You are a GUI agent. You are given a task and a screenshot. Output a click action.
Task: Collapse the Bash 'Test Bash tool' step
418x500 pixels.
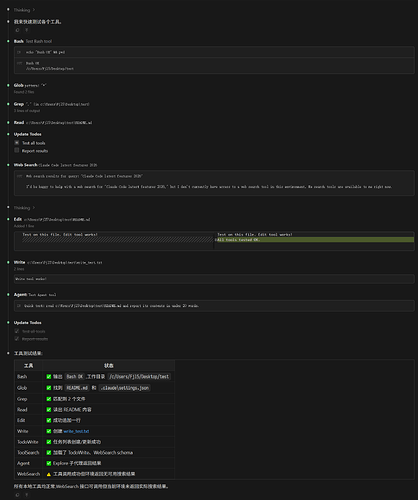click(33, 41)
